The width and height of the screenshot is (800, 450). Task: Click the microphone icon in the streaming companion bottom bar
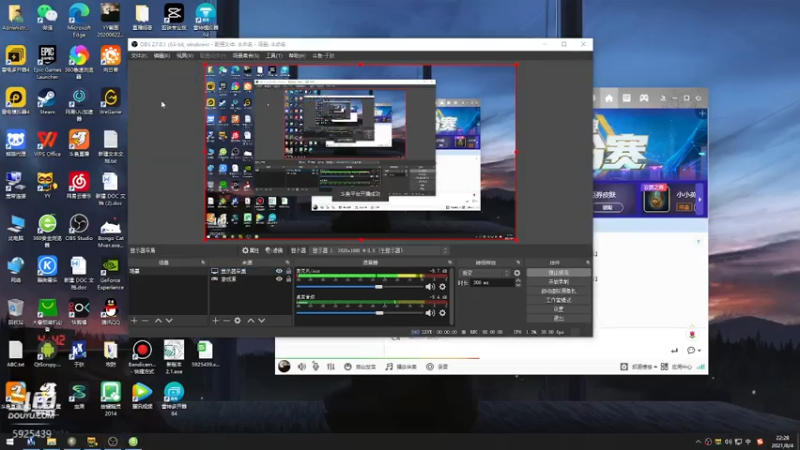coord(315,366)
